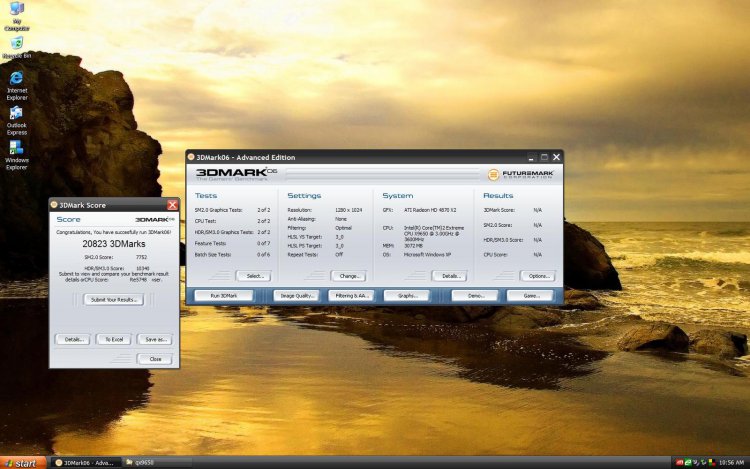Click the Game... button
This screenshot has width=750, height=469.
click(530, 296)
